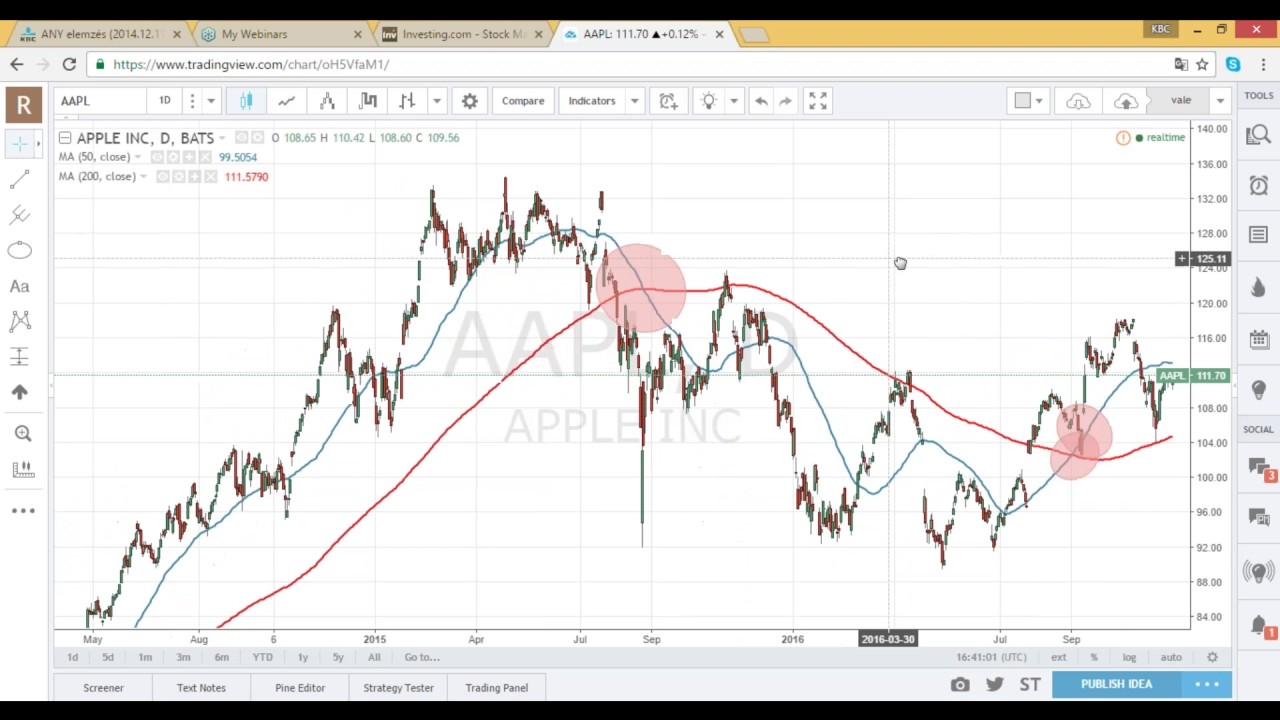Click the Indicators button
Screen dimensions: 1280x720
click(592, 101)
